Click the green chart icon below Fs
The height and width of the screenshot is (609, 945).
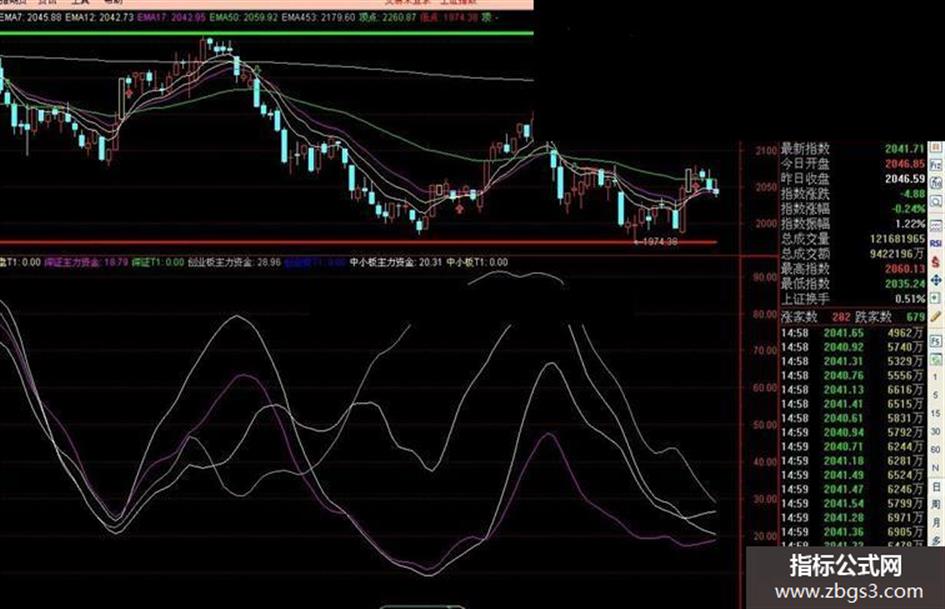point(936,359)
